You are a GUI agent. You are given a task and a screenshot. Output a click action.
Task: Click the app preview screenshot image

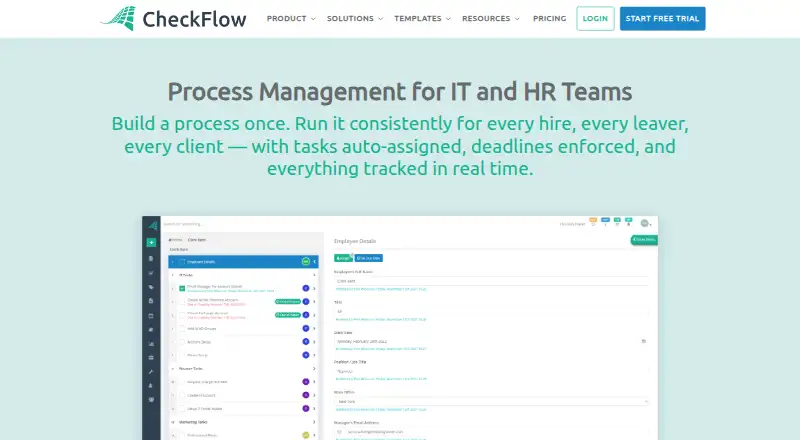(400, 328)
